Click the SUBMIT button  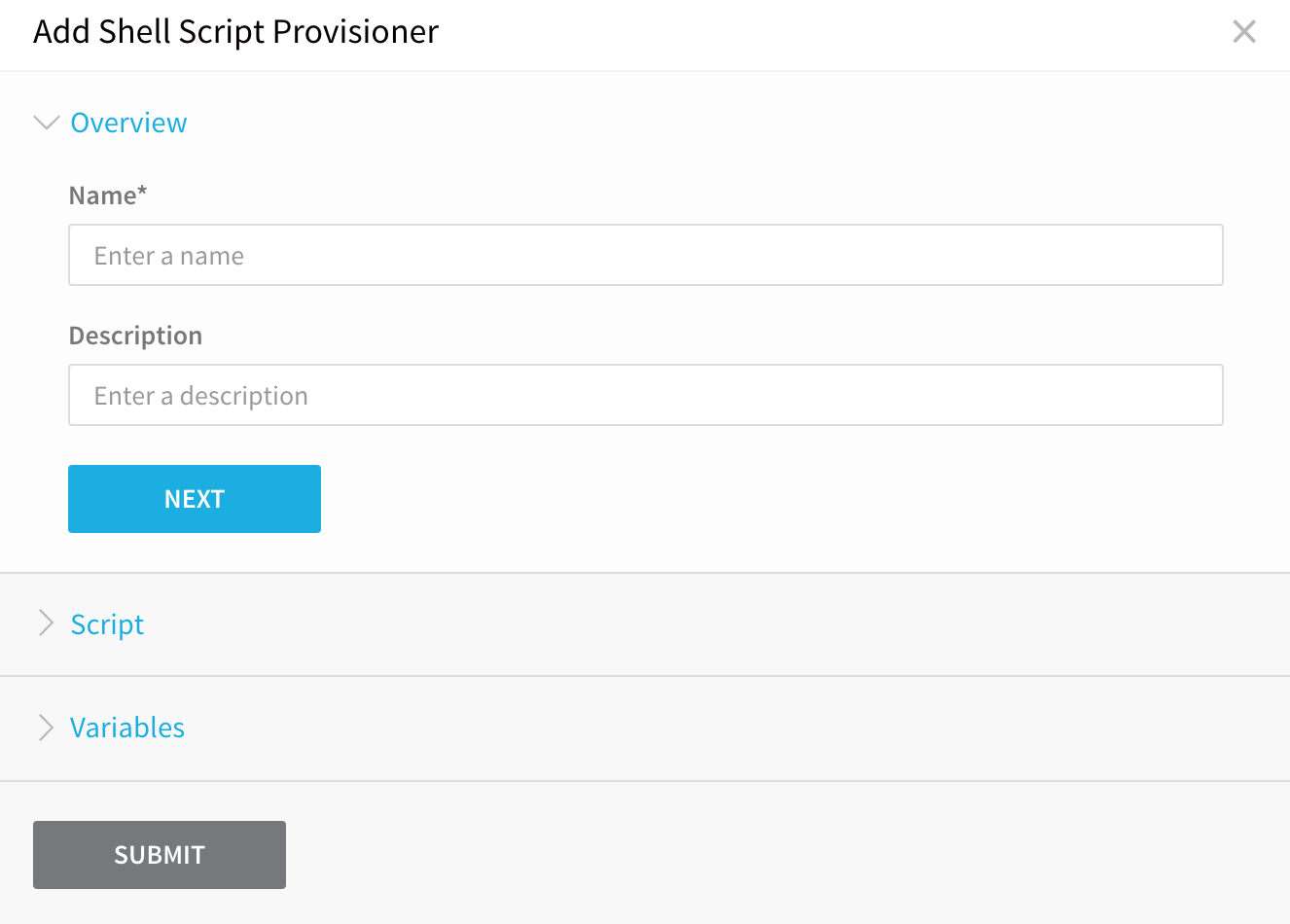[160, 855]
